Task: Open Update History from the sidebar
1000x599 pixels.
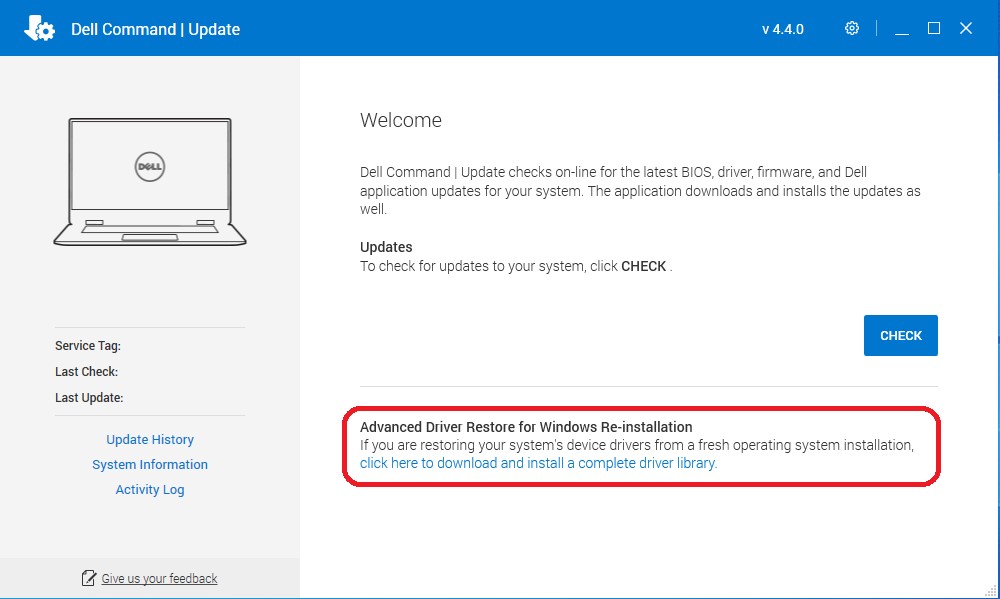Action: click(x=150, y=439)
